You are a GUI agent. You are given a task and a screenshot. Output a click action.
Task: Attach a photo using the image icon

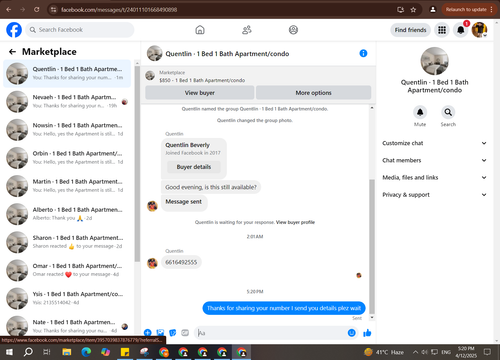coord(160,332)
